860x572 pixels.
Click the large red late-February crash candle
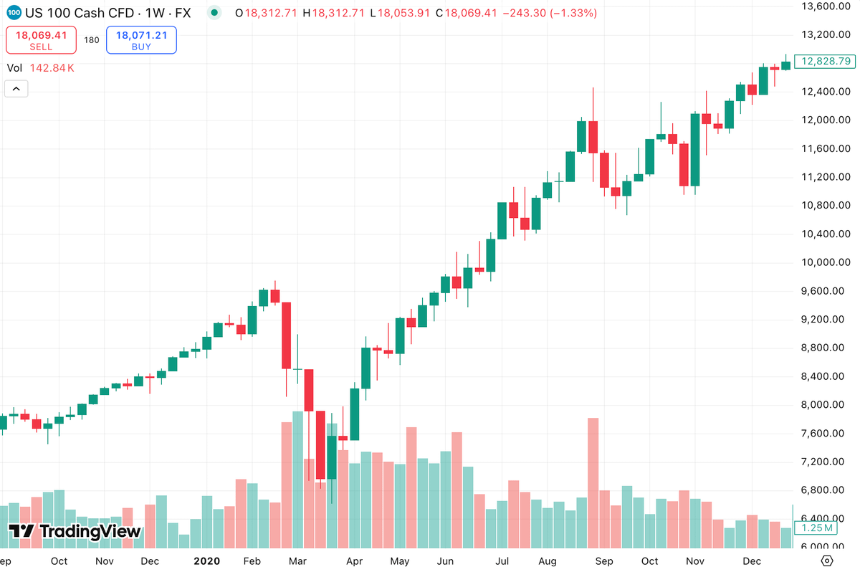point(286,335)
